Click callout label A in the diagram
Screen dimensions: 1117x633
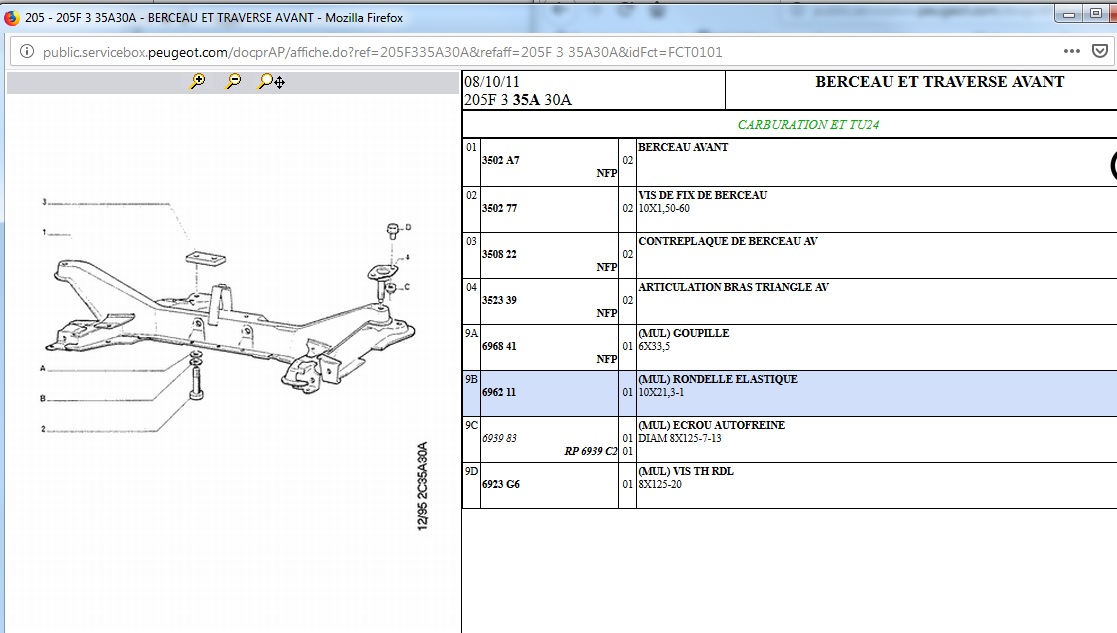[43, 368]
